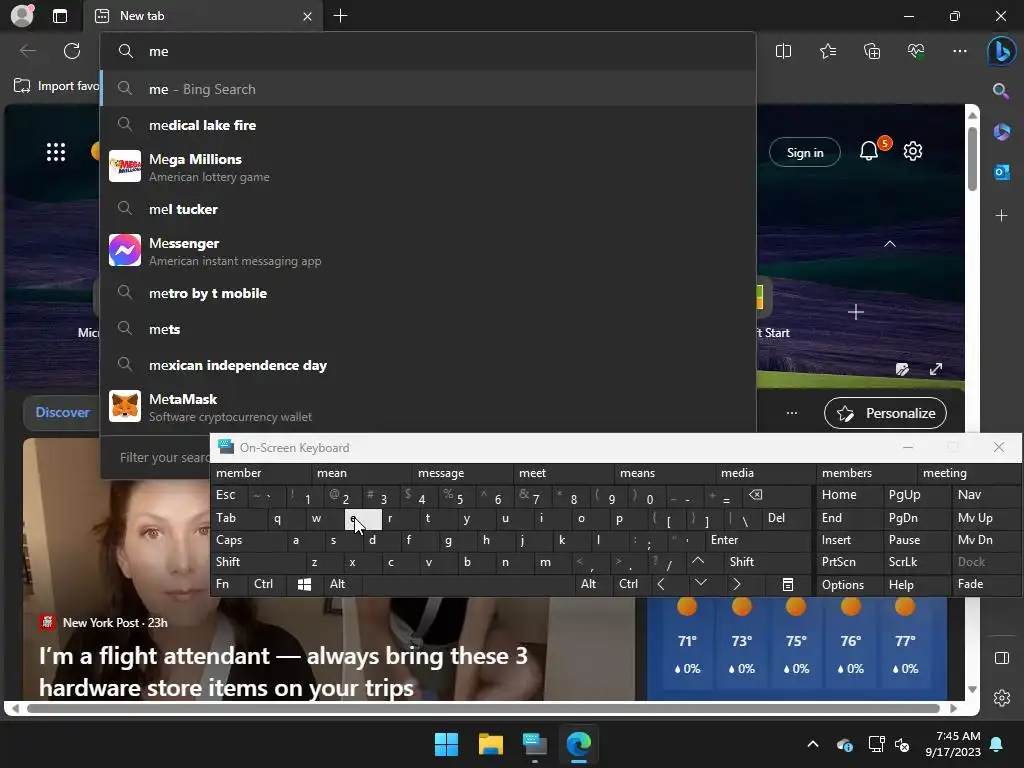Open the clock showing 7:45 AM

tap(953, 744)
